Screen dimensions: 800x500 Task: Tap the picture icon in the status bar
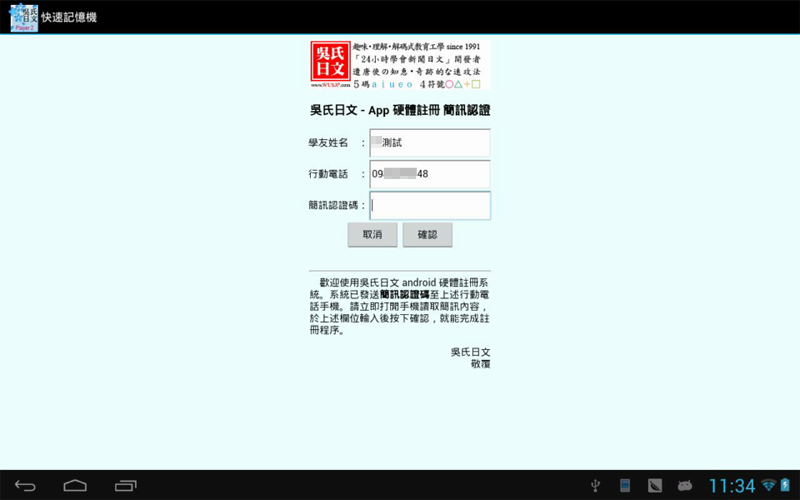655,485
